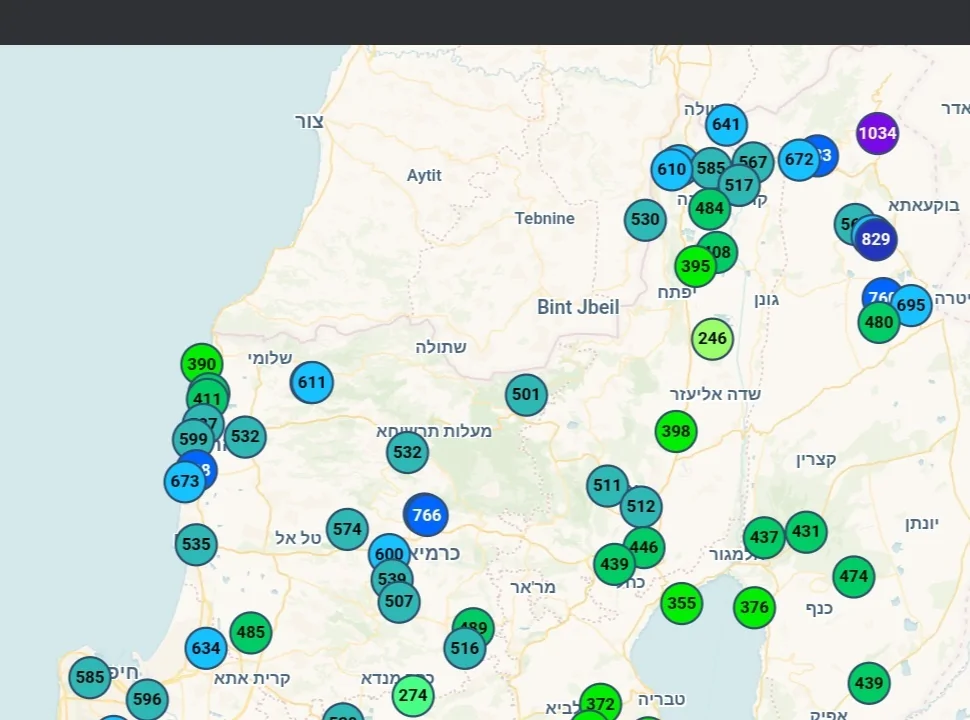
Task: Click the 355 bright green marker
Action: coord(681,603)
